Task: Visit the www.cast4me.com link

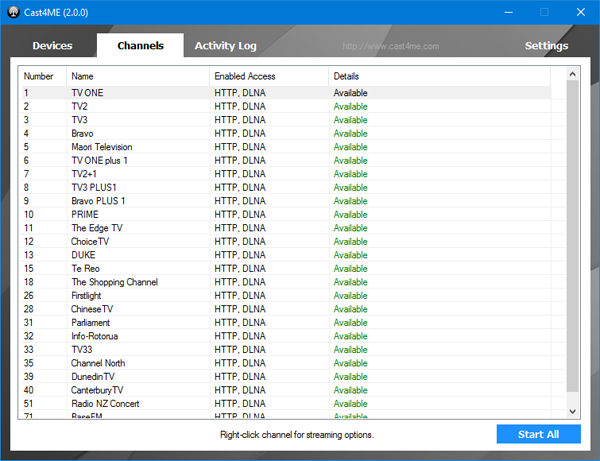Action: click(x=391, y=46)
